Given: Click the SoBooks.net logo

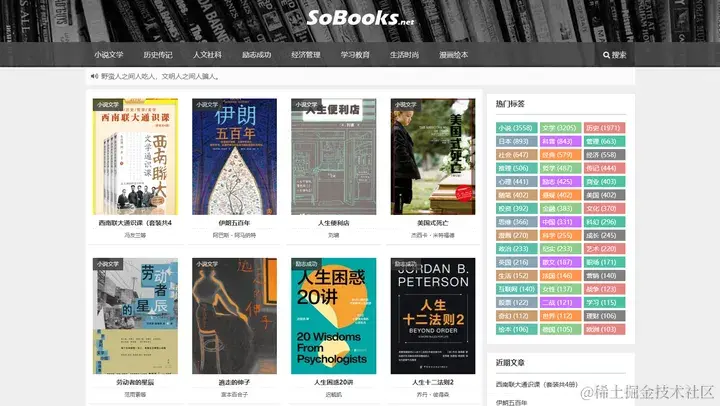Looking at the screenshot, I should click(x=360, y=18).
